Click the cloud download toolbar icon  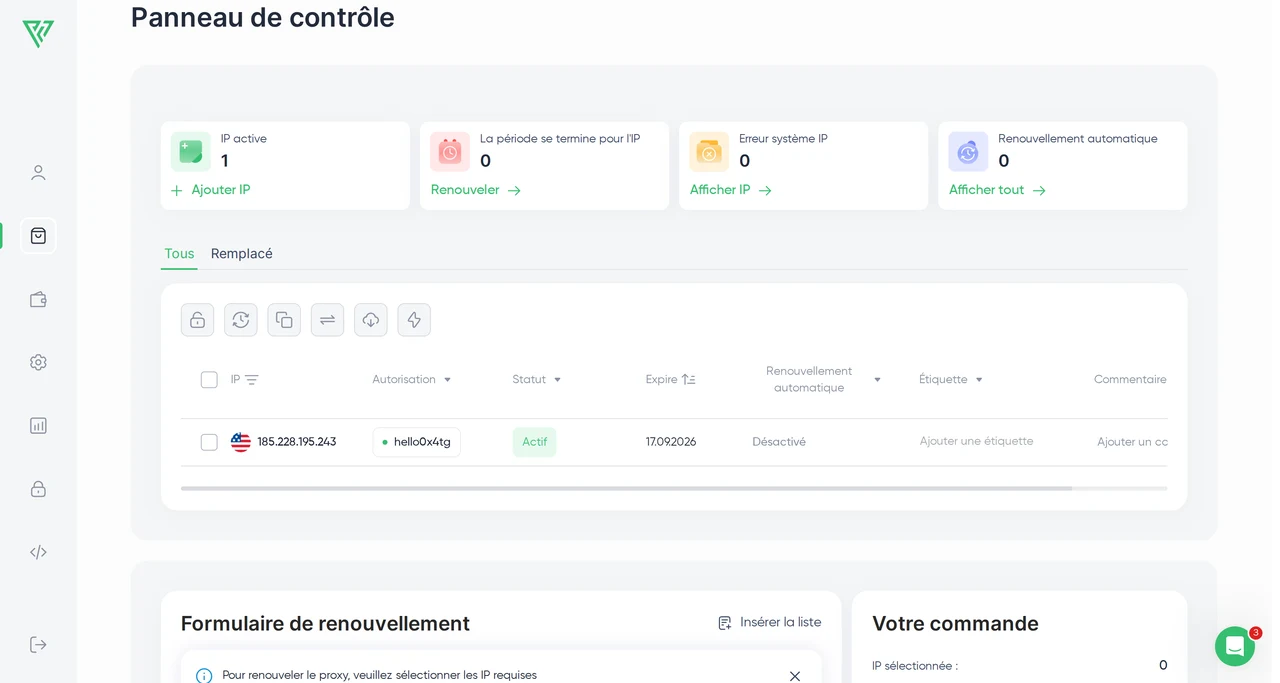click(371, 320)
